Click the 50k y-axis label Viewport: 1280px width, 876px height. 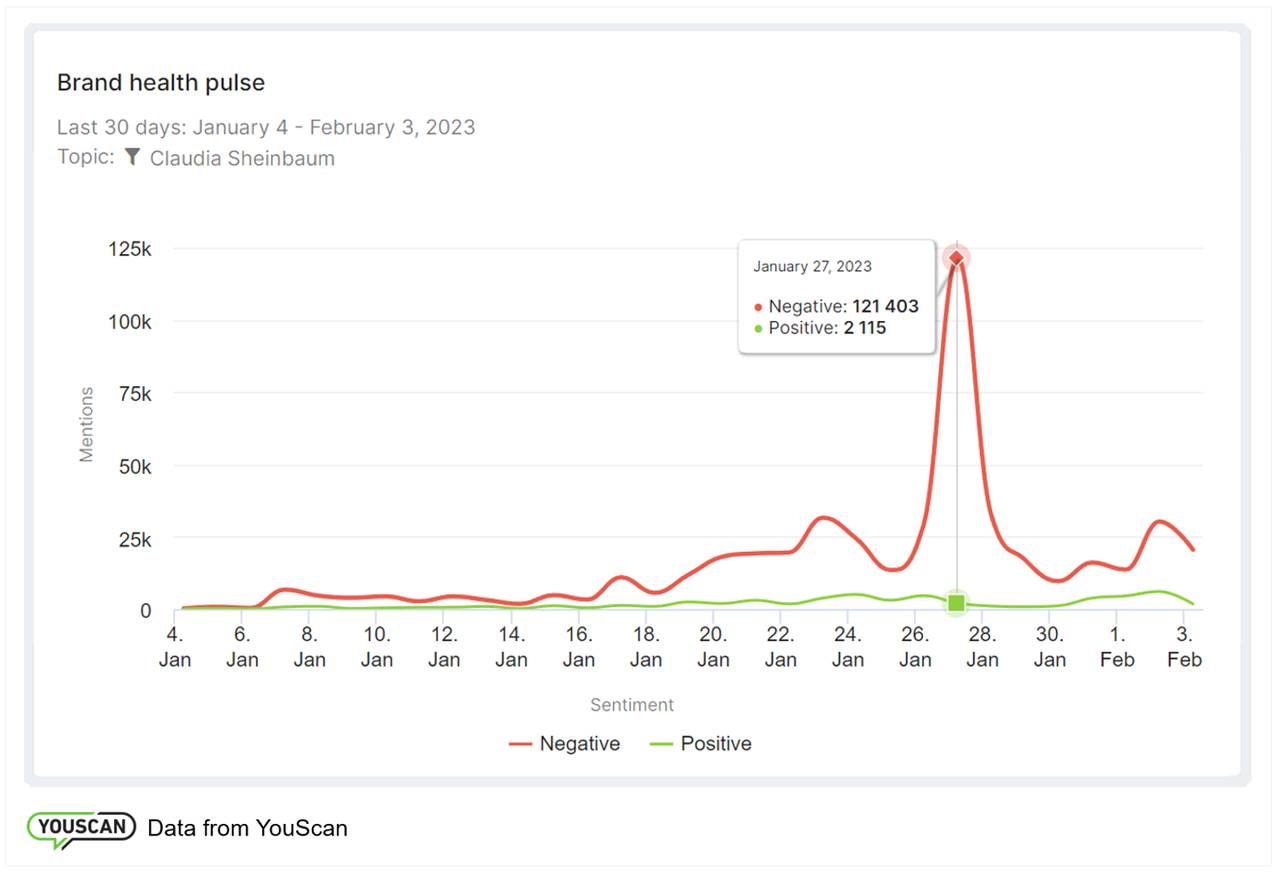133,466
